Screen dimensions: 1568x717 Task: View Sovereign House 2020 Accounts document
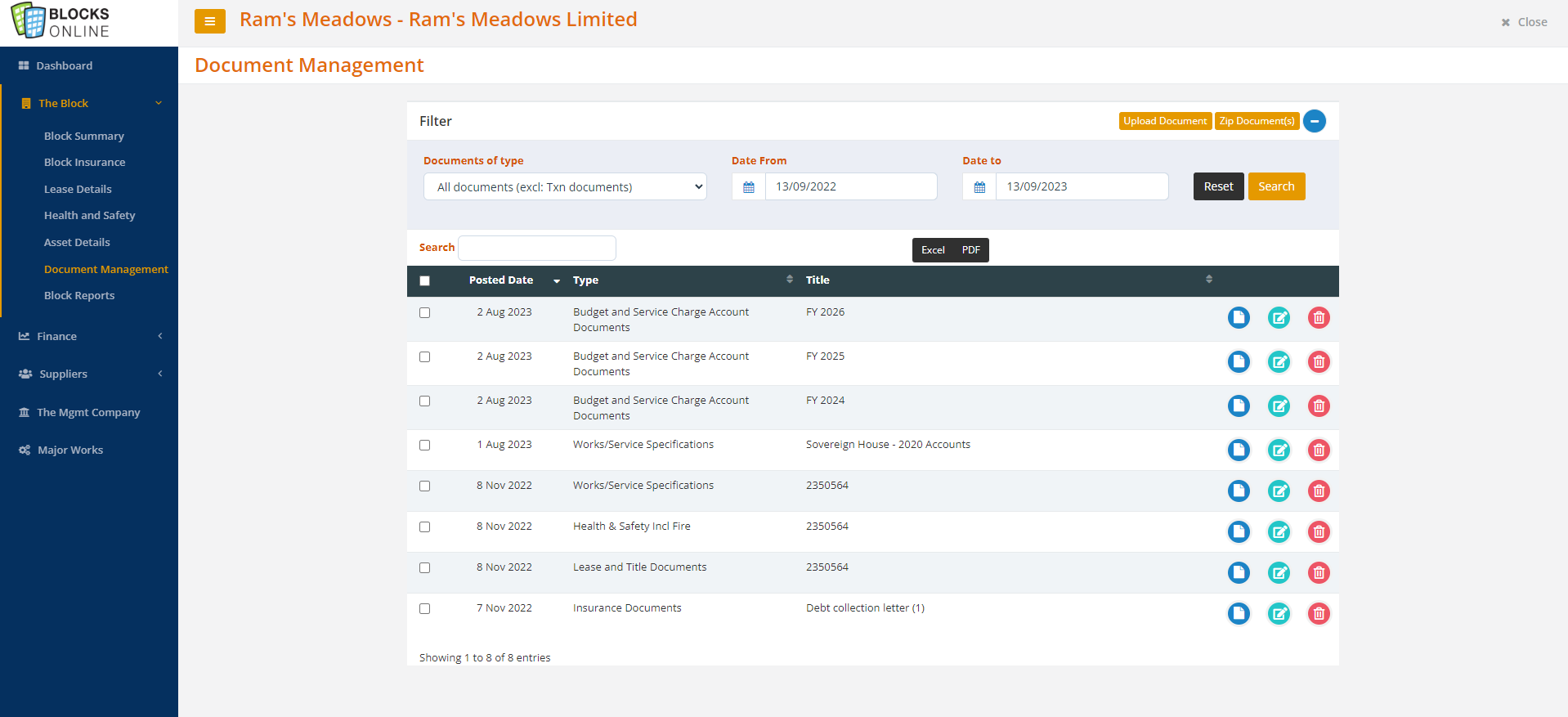1239,450
